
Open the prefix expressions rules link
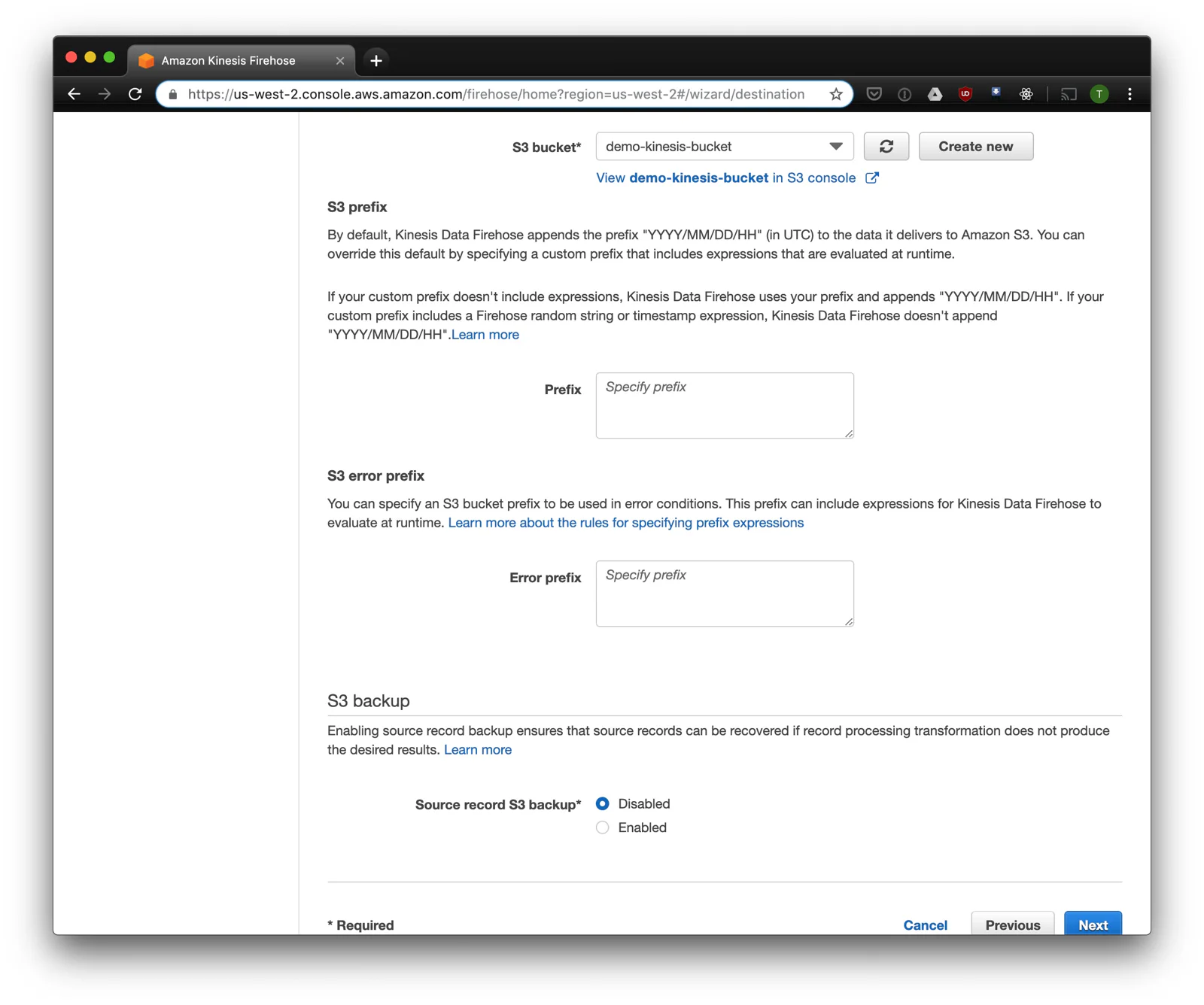click(626, 523)
